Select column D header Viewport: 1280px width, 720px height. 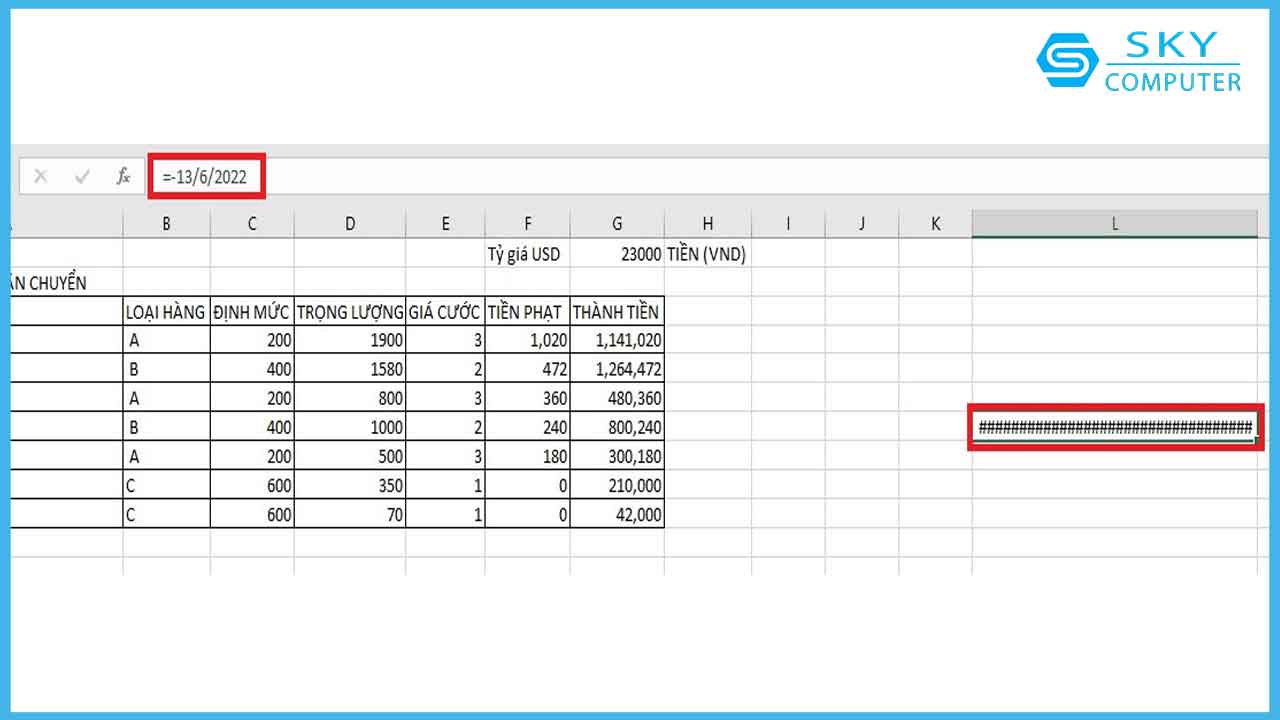coord(350,224)
